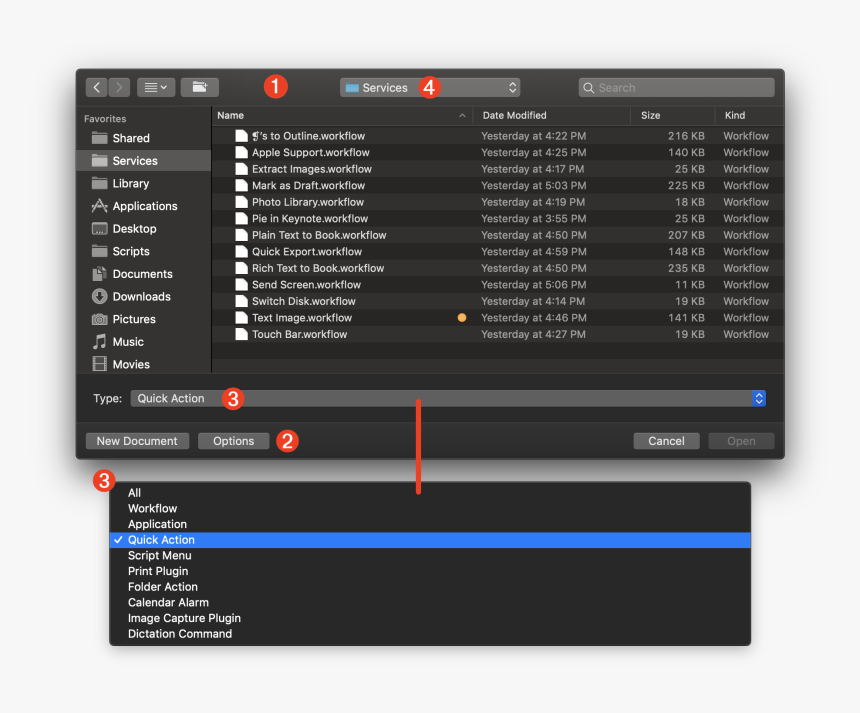Screen dimensions: 860x713
Task: Click the search magnifier icon
Action: click(x=590, y=87)
